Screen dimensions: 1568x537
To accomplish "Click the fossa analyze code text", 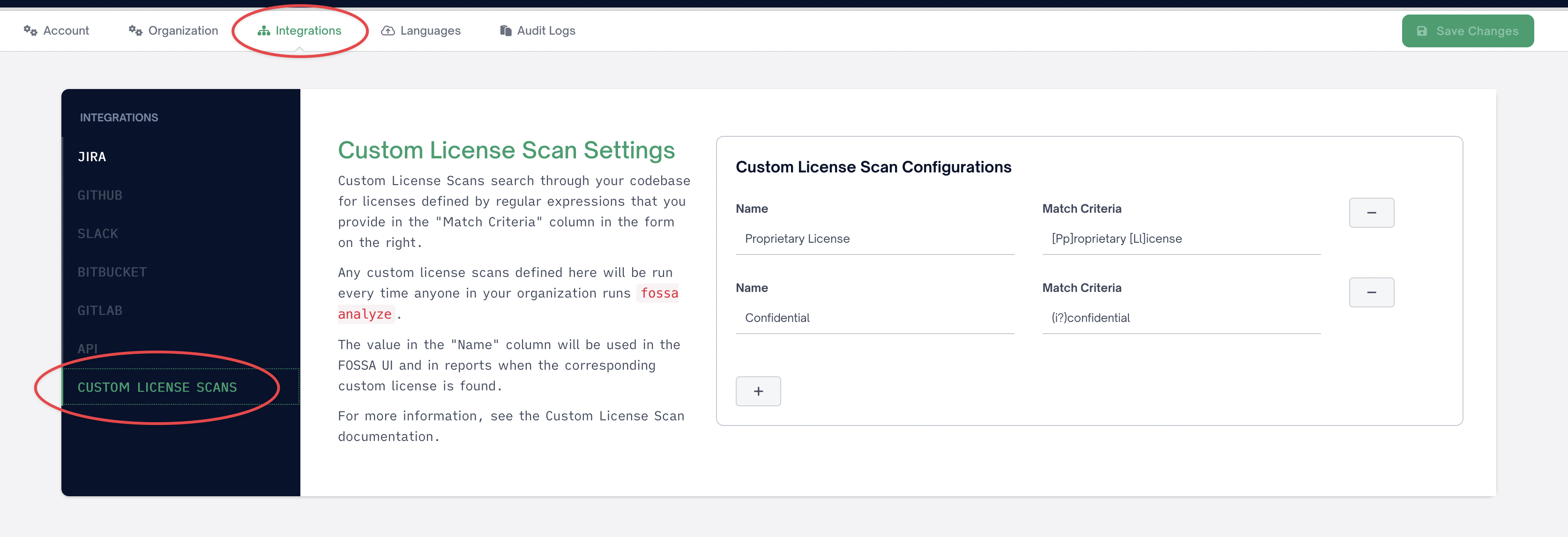I will click(x=508, y=303).
